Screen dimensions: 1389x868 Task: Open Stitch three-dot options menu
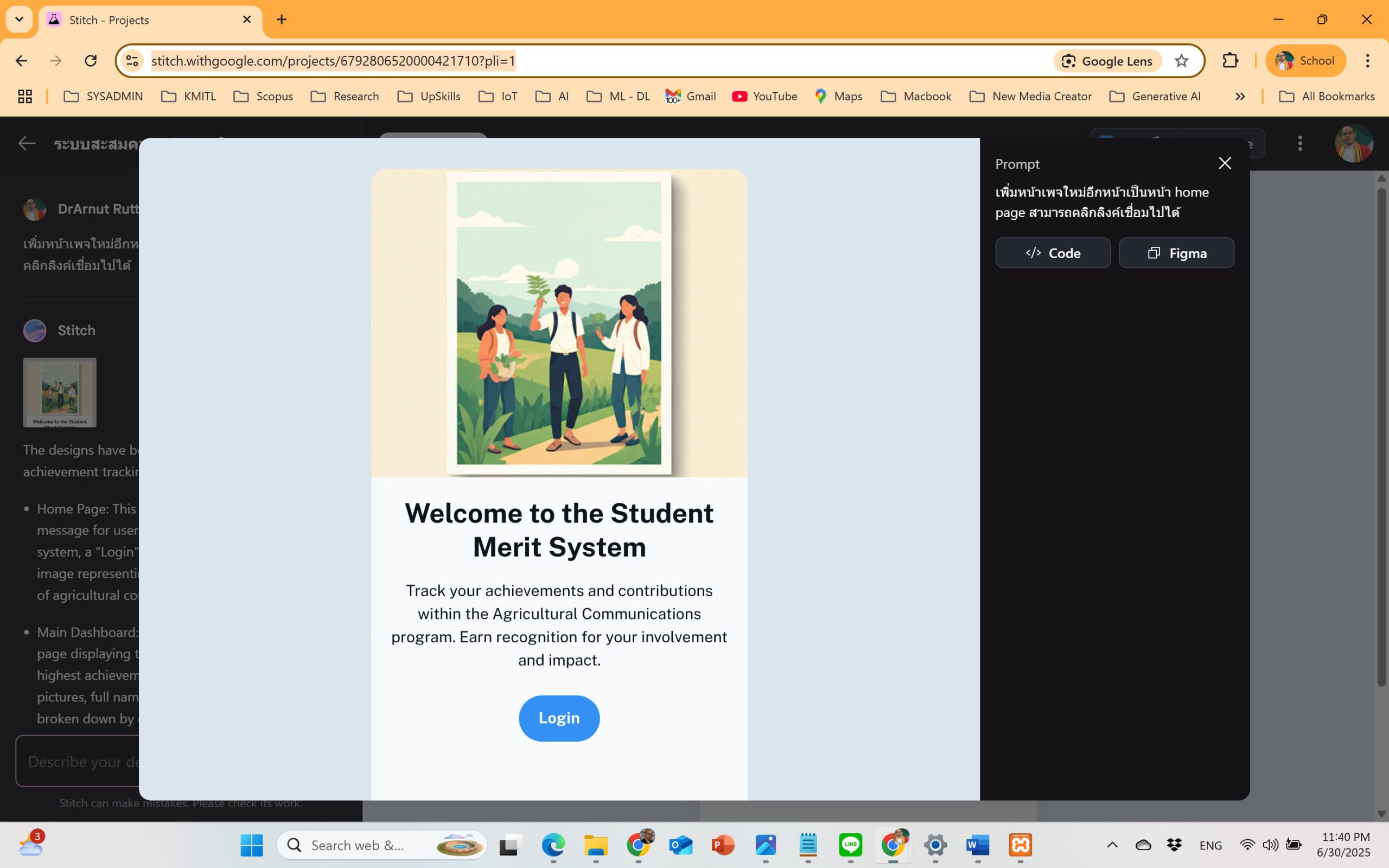point(1300,144)
